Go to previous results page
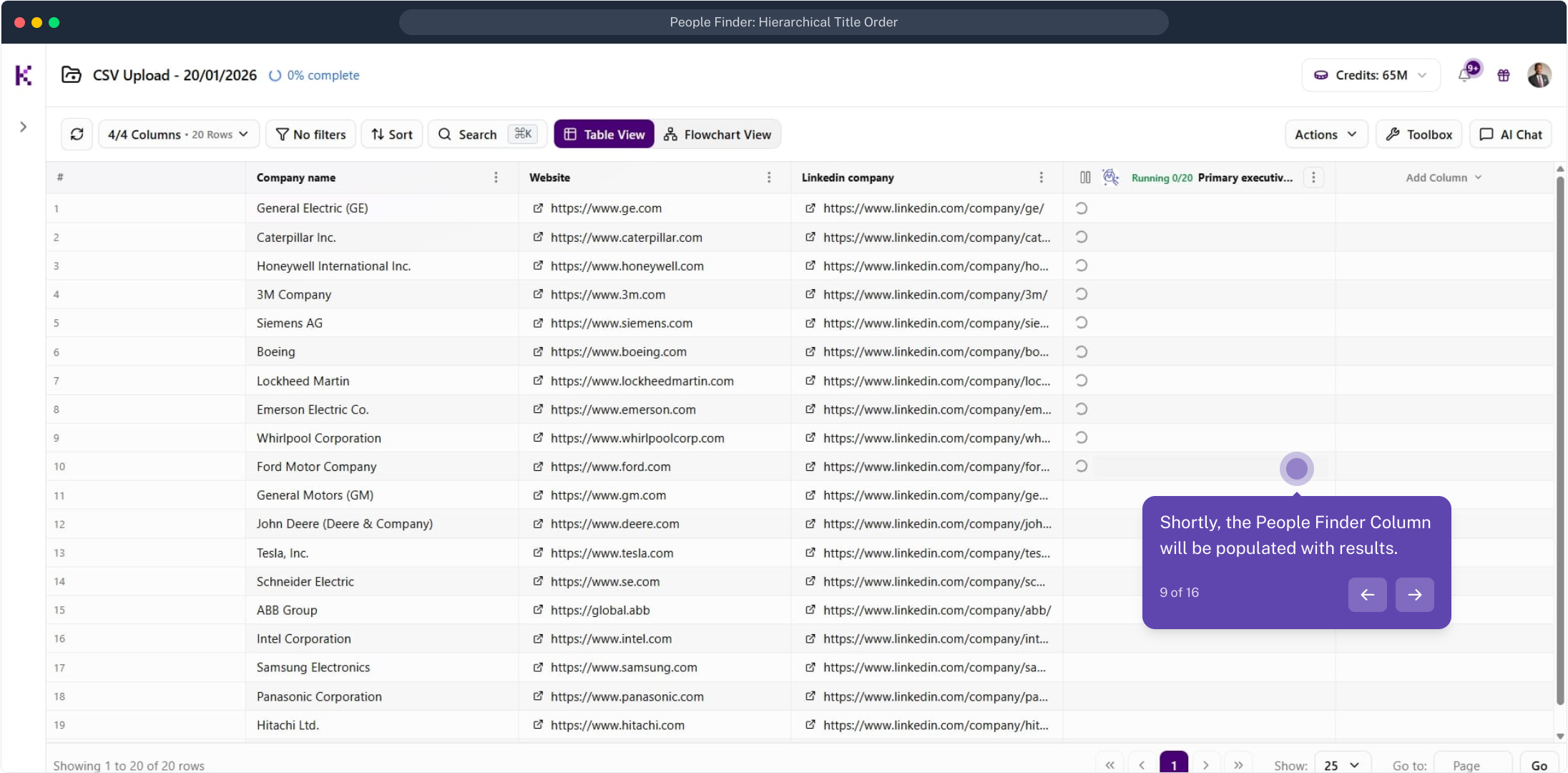The width and height of the screenshot is (1568, 773). point(1142,765)
